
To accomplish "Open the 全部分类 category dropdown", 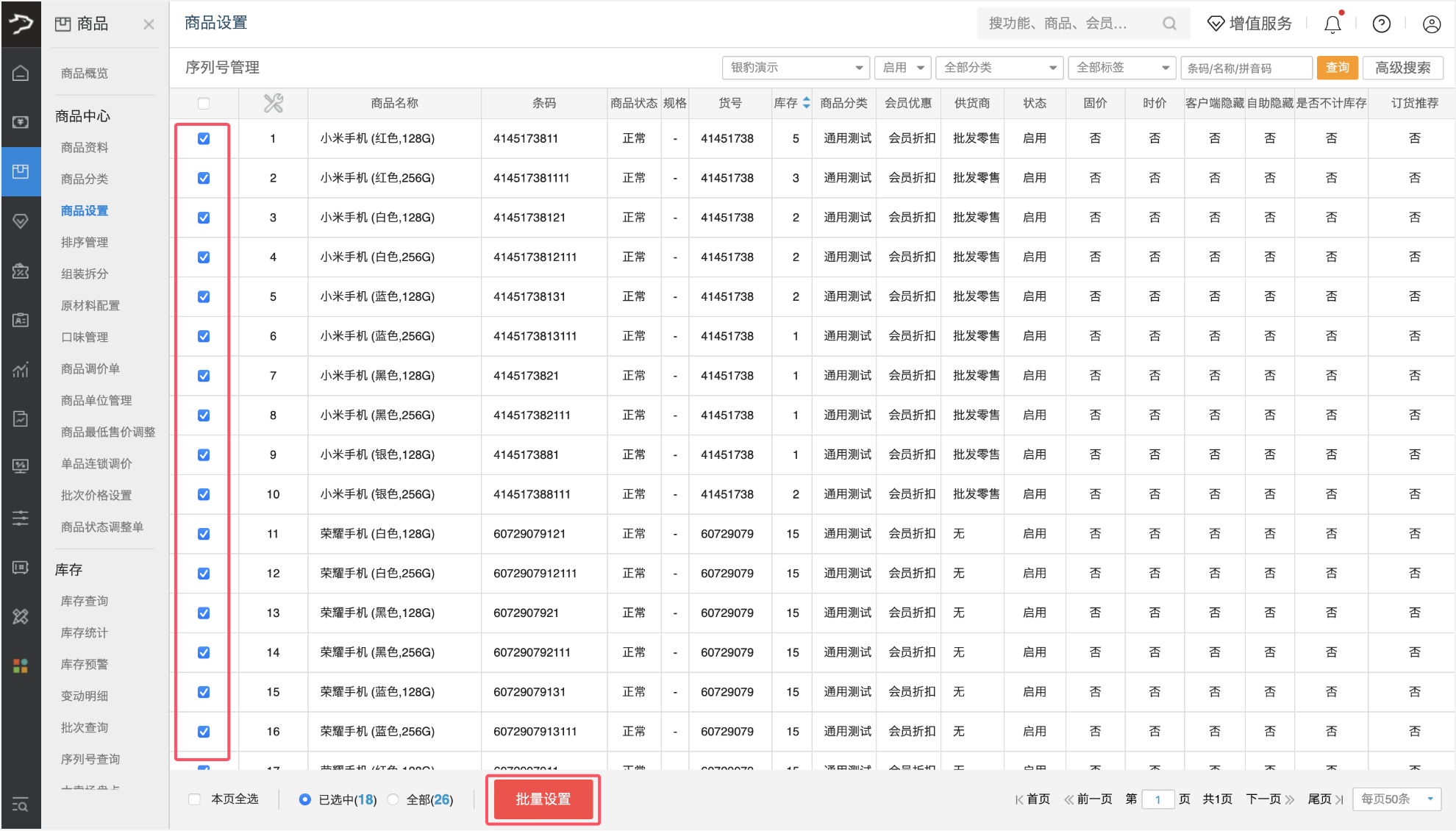I will (999, 68).
